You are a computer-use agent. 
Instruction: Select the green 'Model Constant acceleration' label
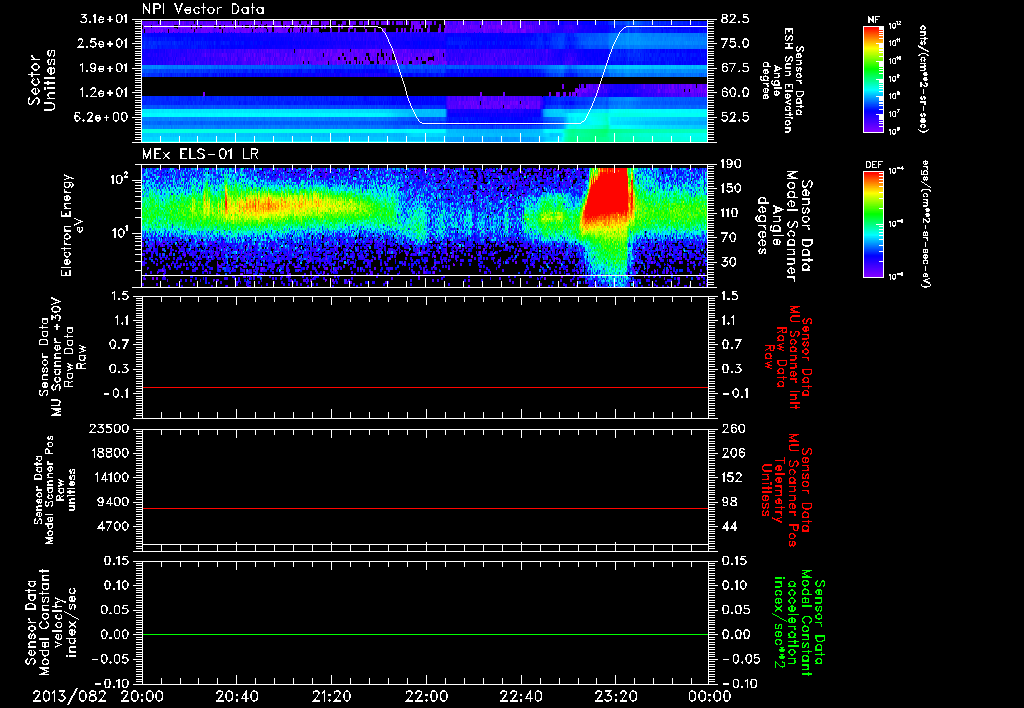pos(799,622)
